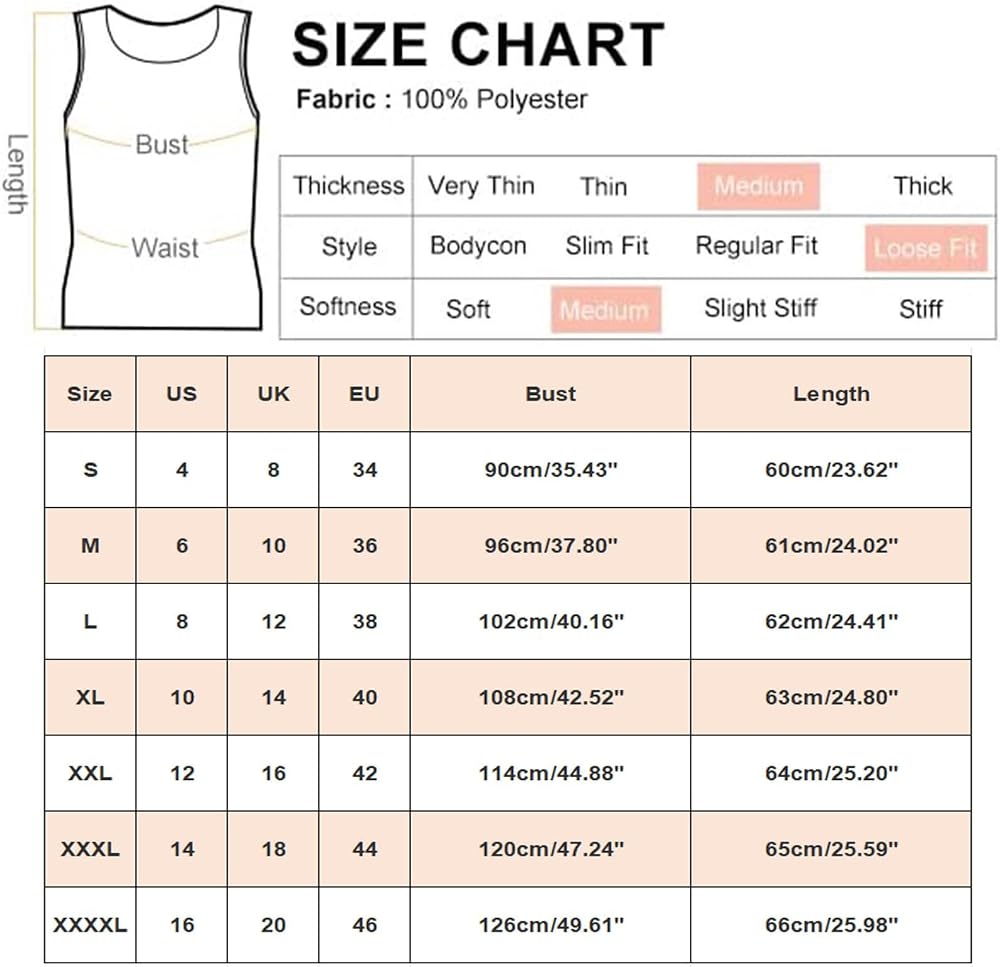The height and width of the screenshot is (967, 1000).
Task: Select the highlighted Medium thickness option
Action: click(x=758, y=186)
